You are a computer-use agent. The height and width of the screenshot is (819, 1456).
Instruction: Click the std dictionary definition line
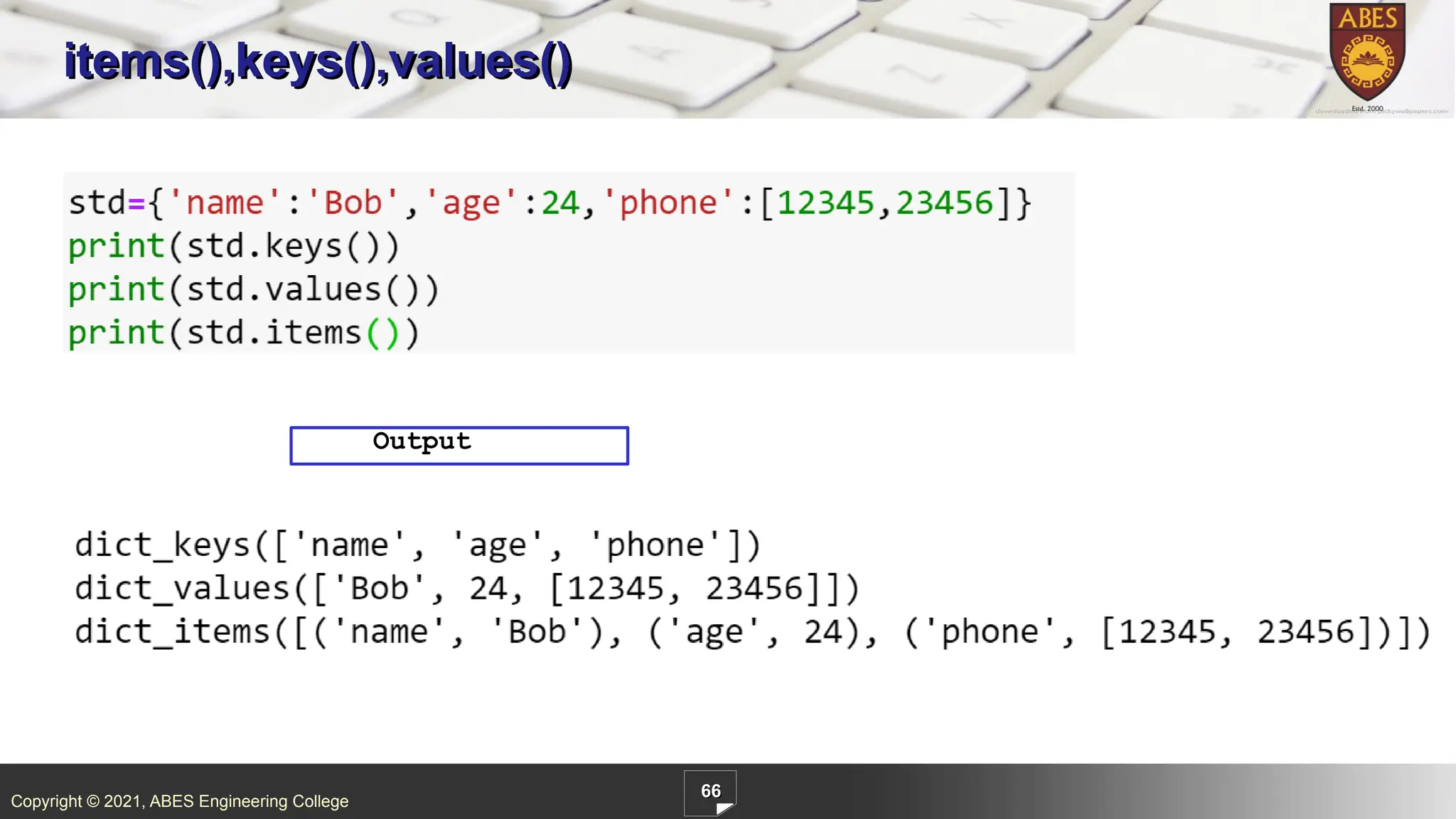[x=550, y=203]
